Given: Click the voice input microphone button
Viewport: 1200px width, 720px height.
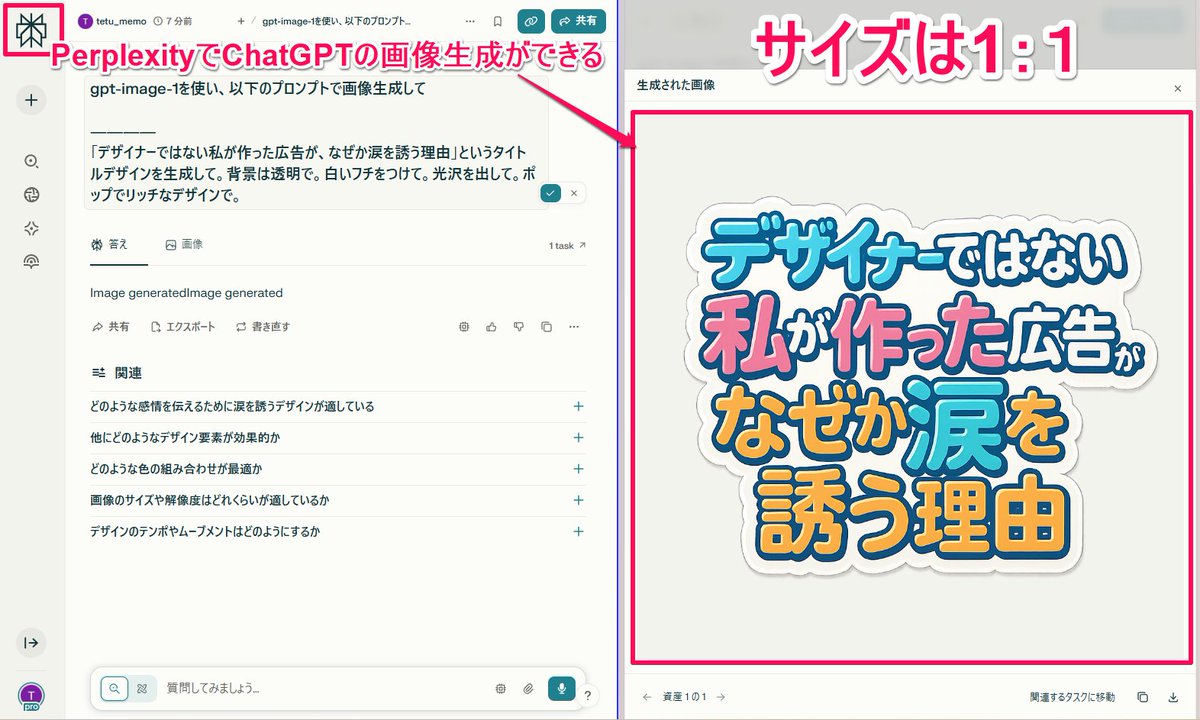Looking at the screenshot, I should [561, 688].
